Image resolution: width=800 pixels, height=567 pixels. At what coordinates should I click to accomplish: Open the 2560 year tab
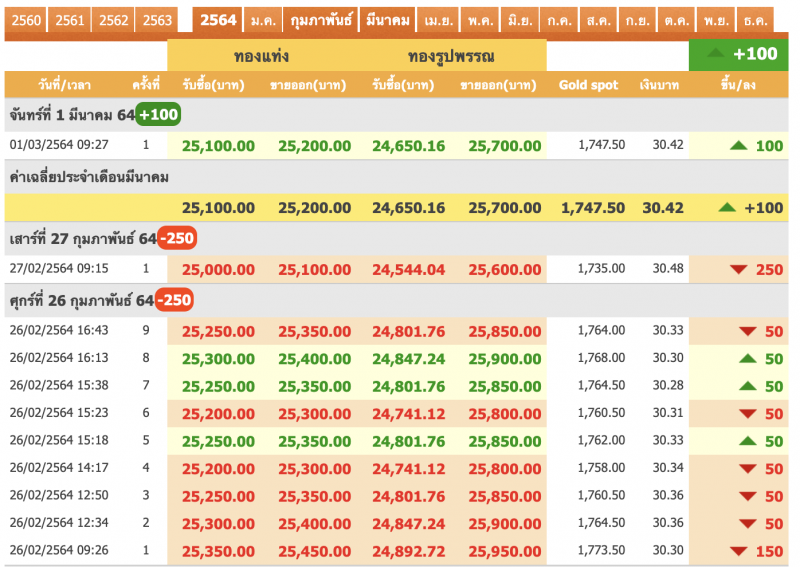pos(26,20)
